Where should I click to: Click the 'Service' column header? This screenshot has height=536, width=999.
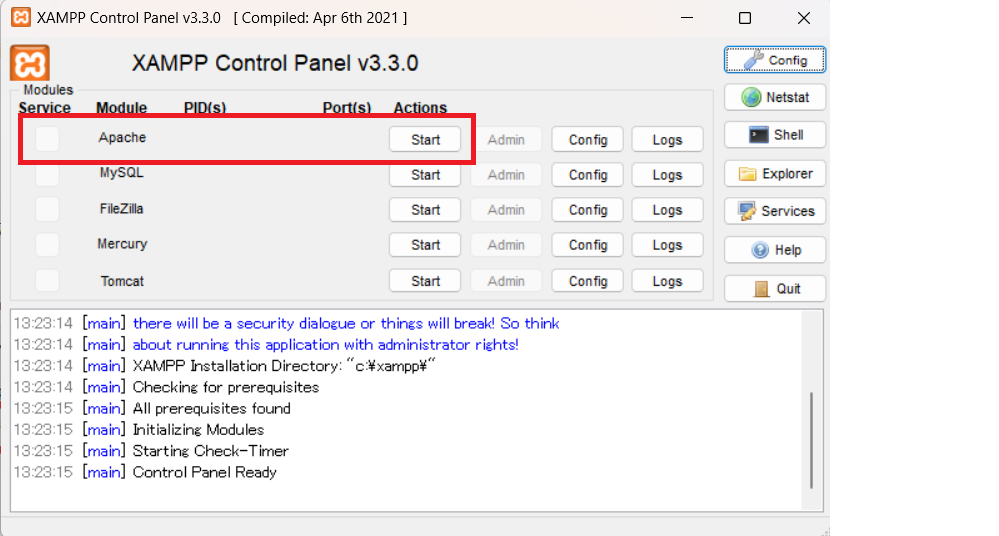(45, 108)
